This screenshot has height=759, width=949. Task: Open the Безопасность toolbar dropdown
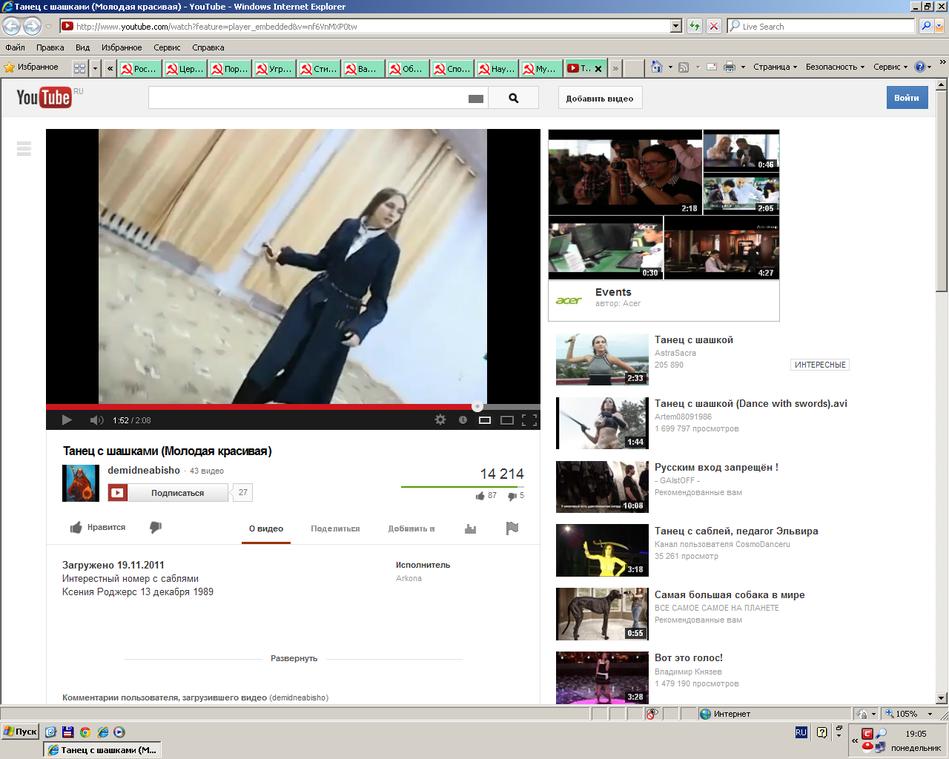[x=835, y=67]
